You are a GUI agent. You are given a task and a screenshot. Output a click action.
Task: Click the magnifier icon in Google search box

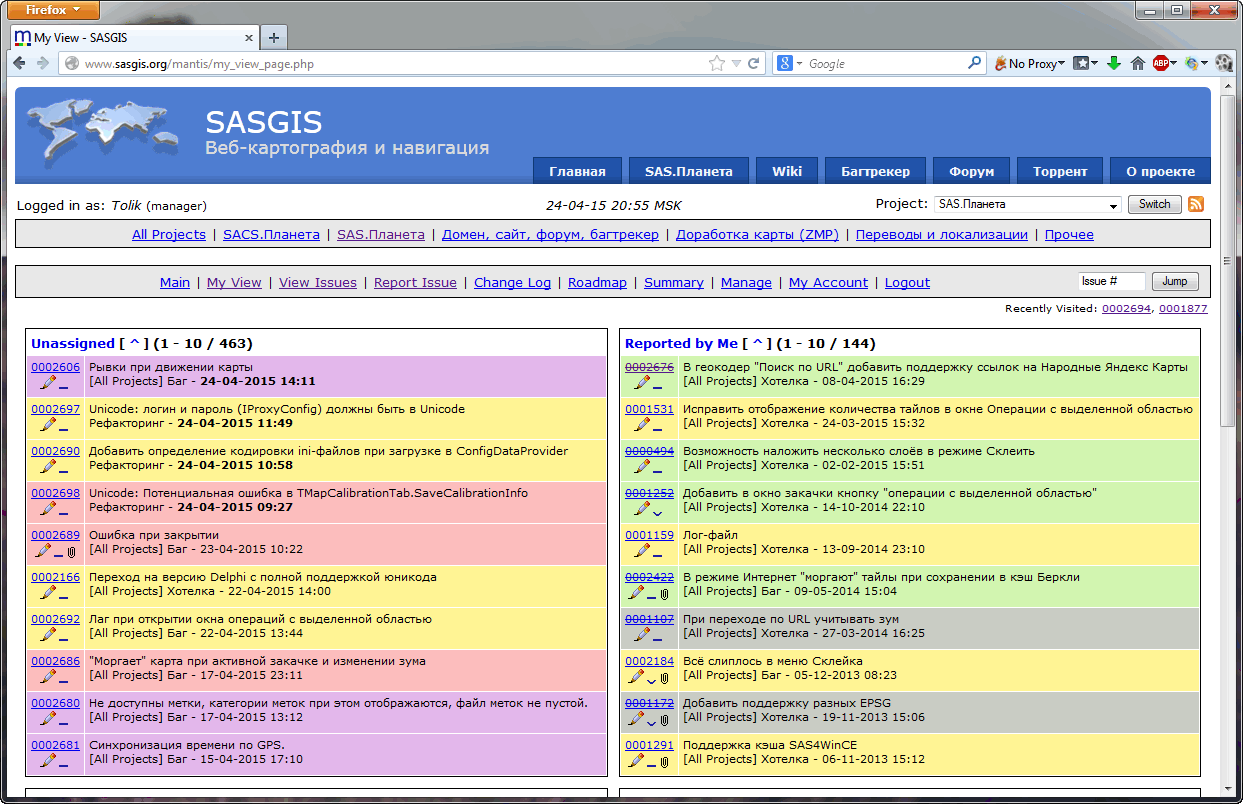click(x=974, y=63)
